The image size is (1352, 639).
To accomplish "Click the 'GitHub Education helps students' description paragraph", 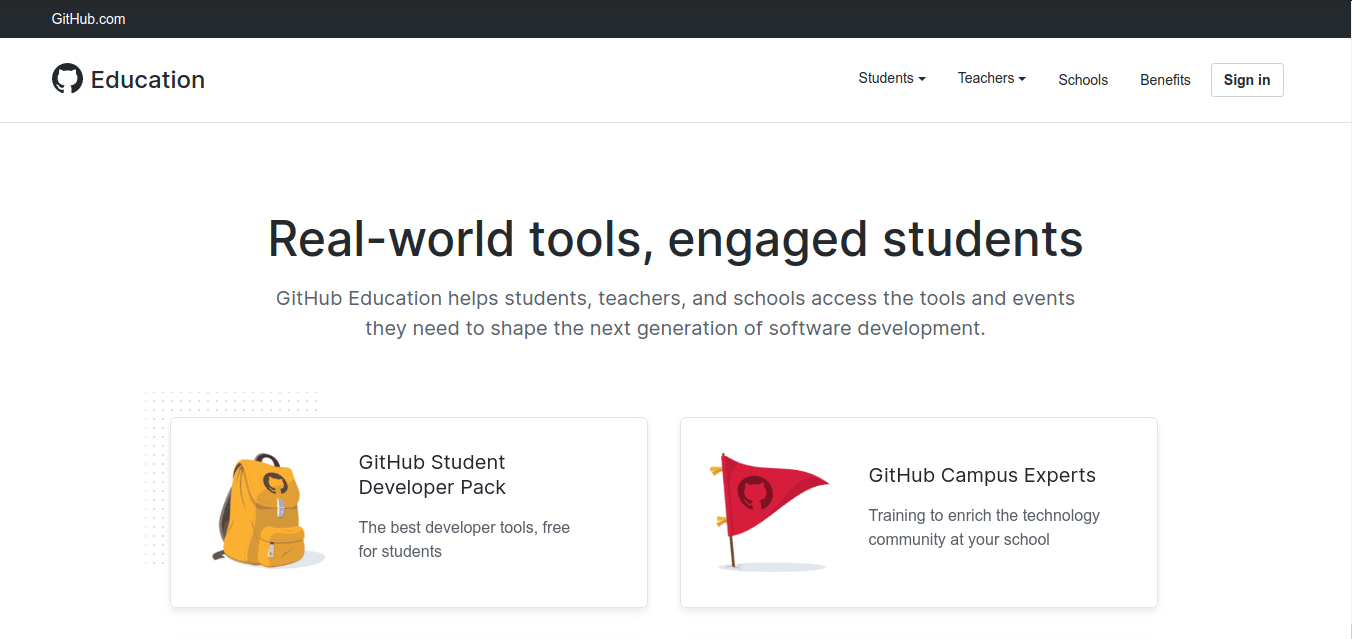I will [x=676, y=313].
